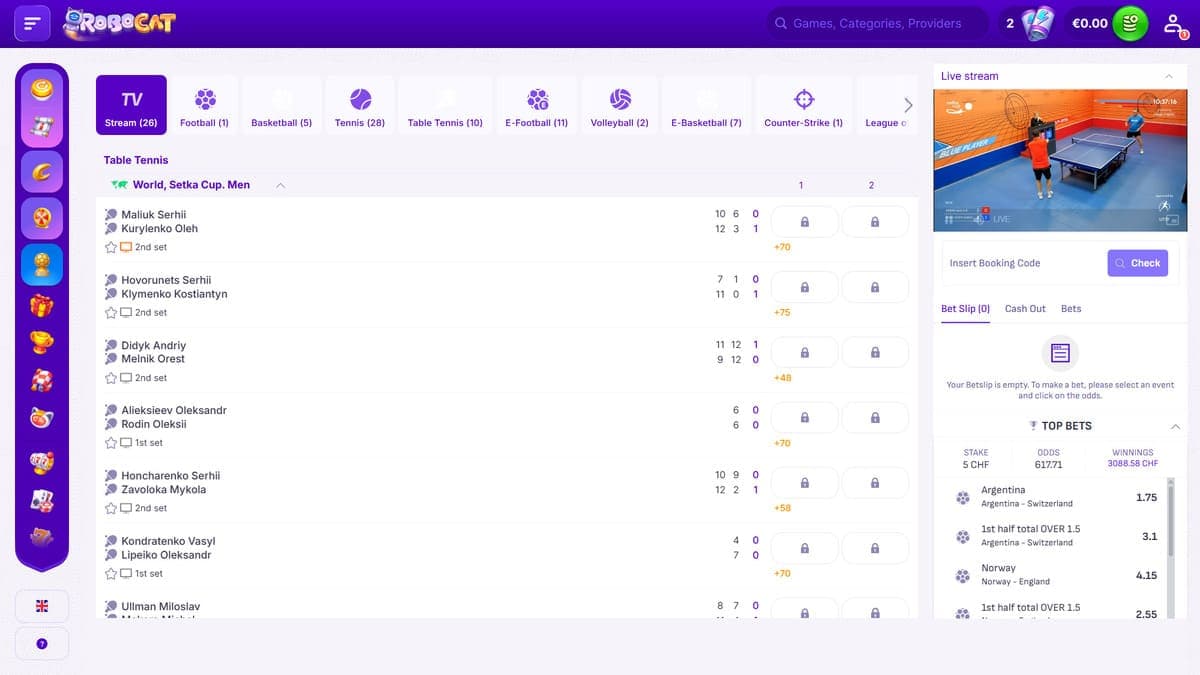Image resolution: width=1200 pixels, height=675 pixels.
Task: Open the roulette wheel icon in sidebar
Action: click(x=42, y=217)
